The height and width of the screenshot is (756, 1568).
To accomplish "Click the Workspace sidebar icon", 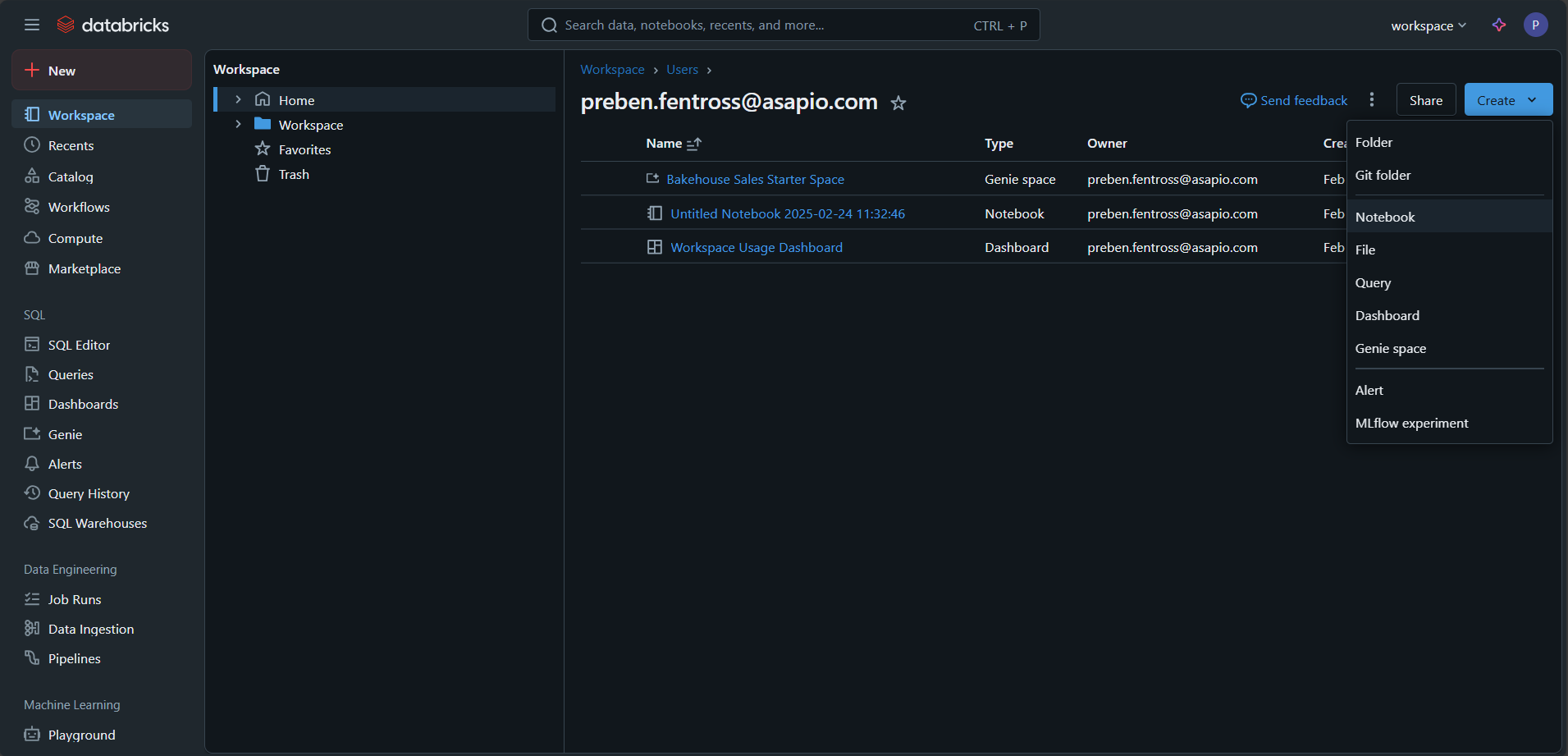I will coord(32,114).
